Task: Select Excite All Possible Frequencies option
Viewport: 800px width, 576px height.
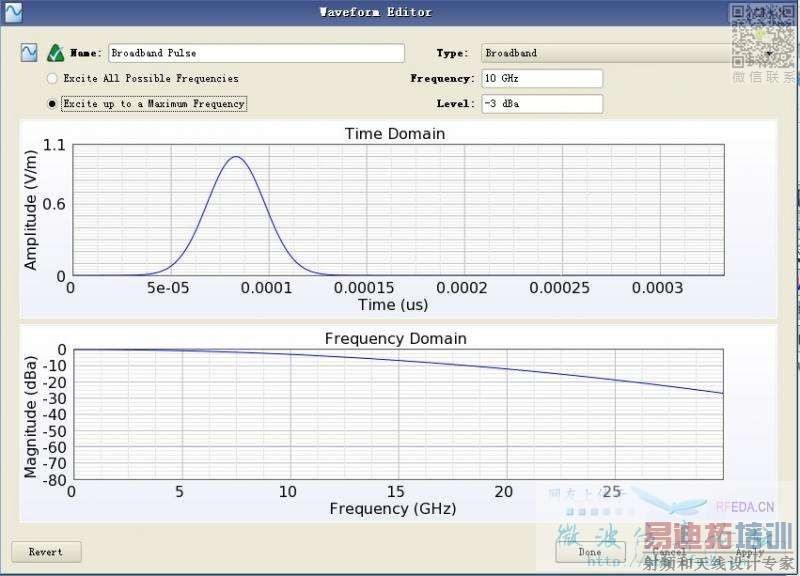Action: click(x=143, y=79)
